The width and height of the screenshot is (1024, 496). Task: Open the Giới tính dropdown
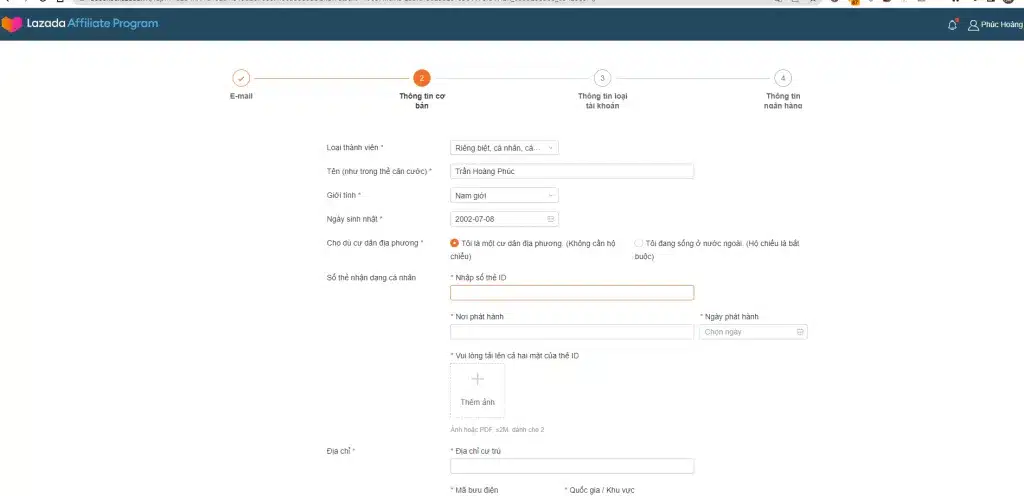point(504,196)
